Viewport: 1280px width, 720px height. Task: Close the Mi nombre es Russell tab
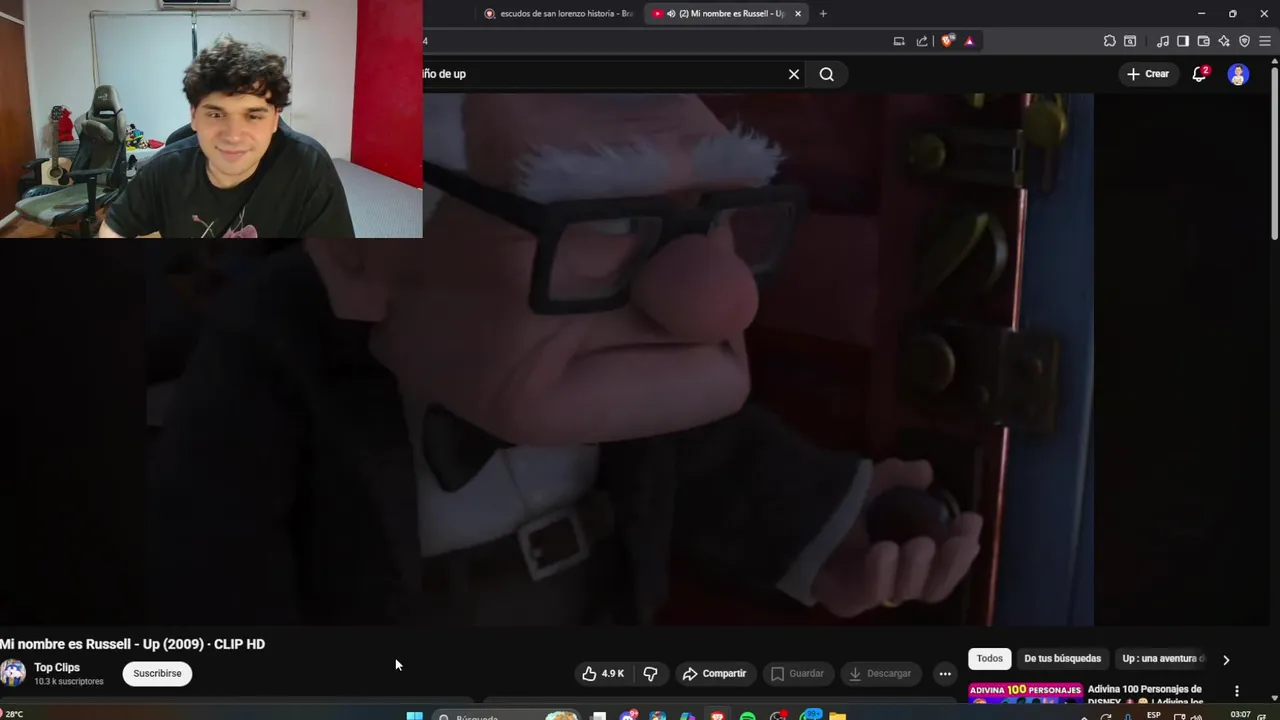[798, 13]
